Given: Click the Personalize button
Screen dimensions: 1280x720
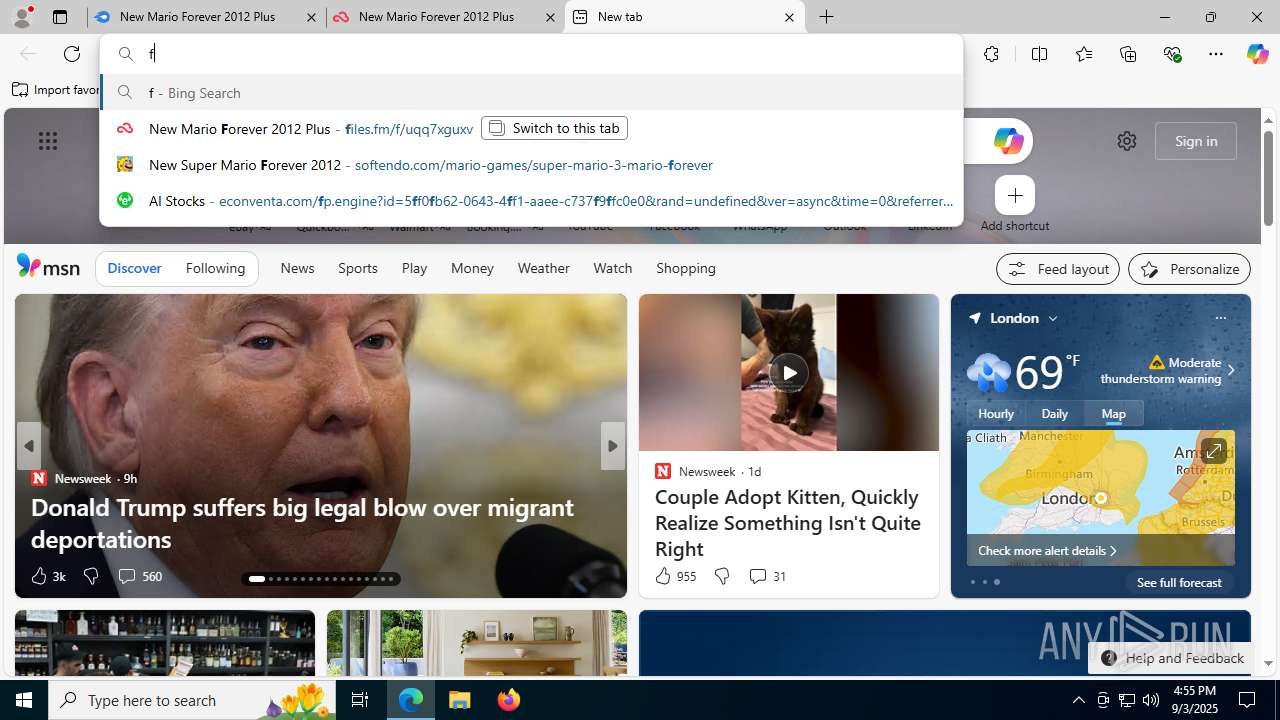Looking at the screenshot, I should pos(1189,269).
